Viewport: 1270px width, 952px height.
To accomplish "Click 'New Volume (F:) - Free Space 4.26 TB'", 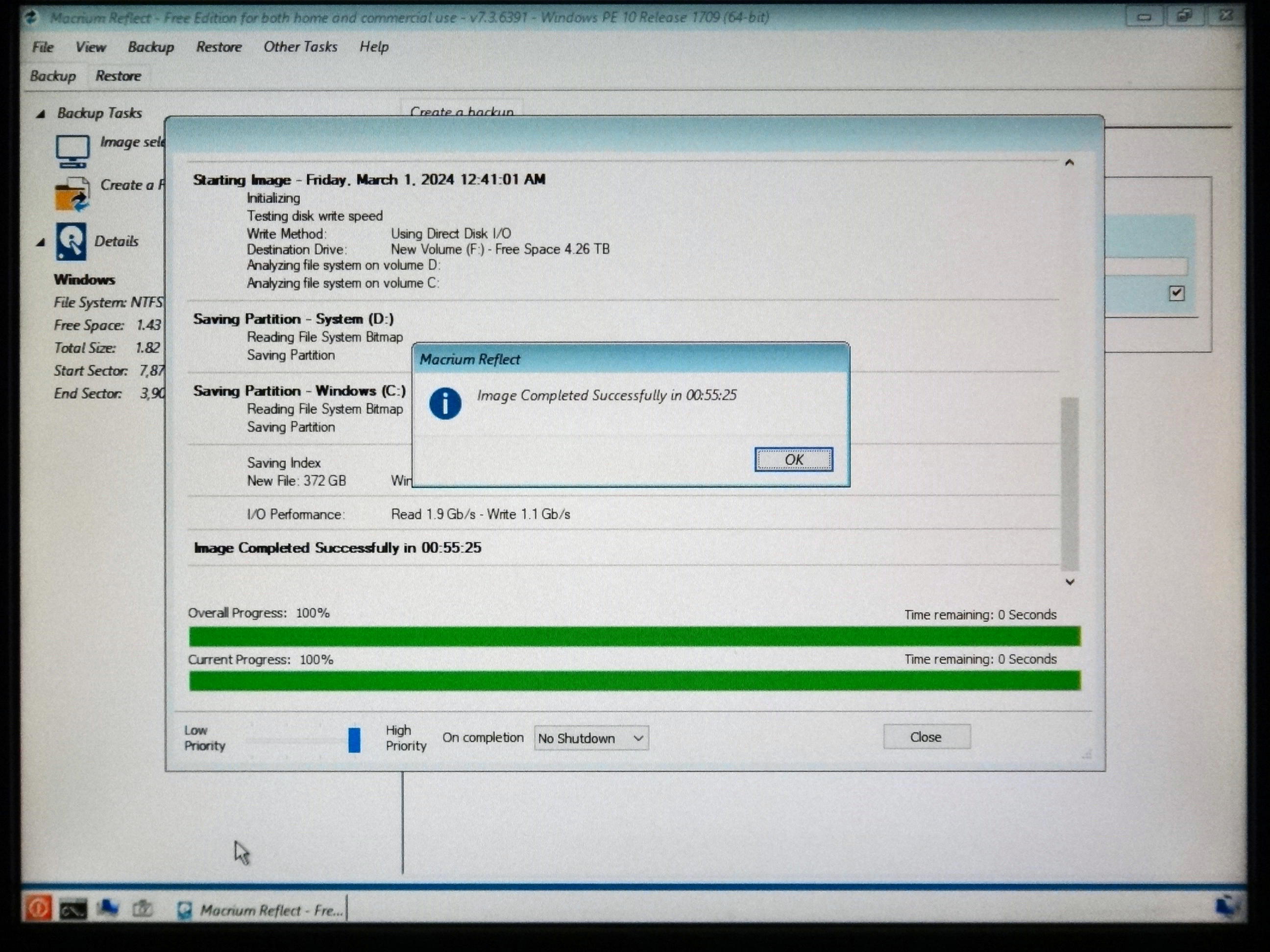I will click(500, 250).
